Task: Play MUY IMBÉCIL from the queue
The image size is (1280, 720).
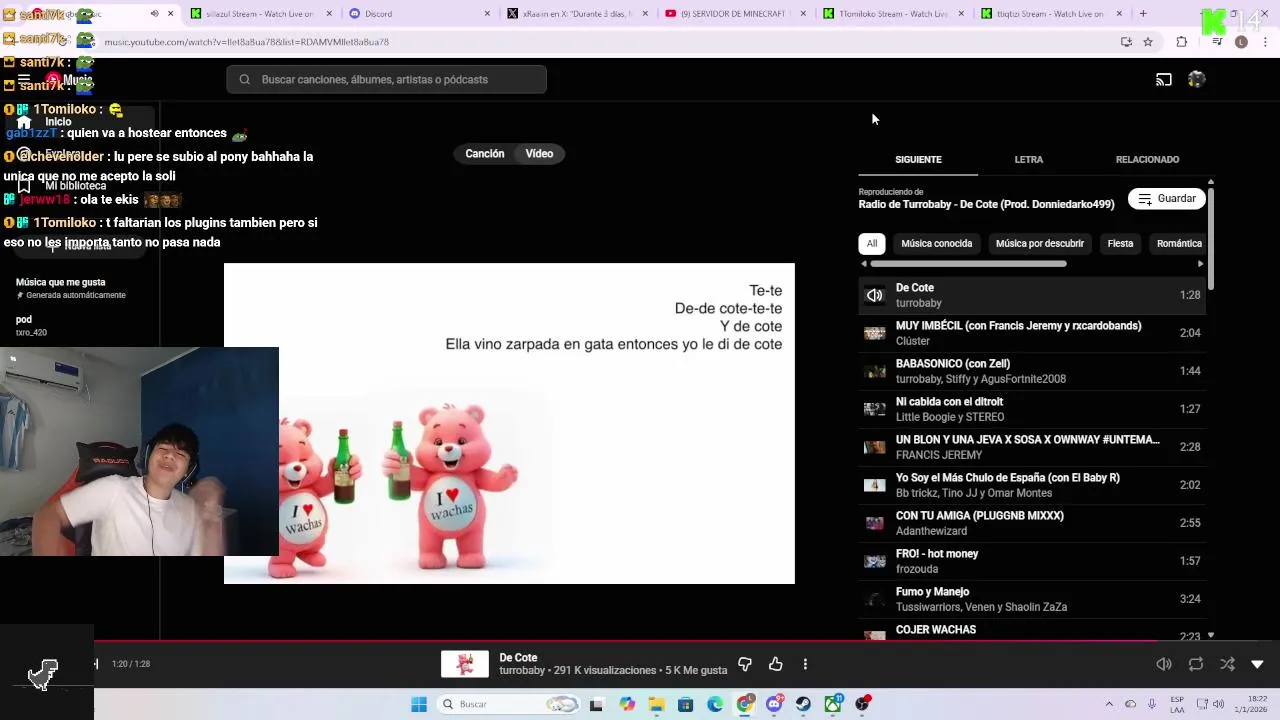Action: 1032,333
